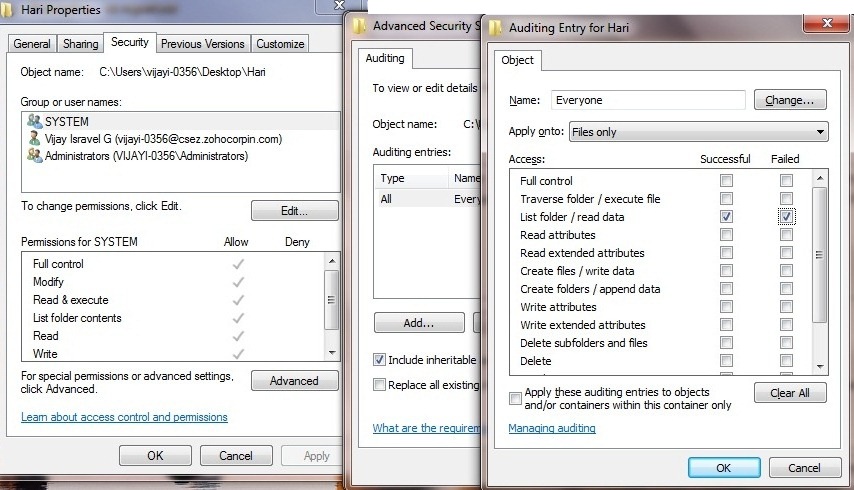The height and width of the screenshot is (490, 854).
Task: Click the Name column header in auditing entries
Action: (x=466, y=178)
